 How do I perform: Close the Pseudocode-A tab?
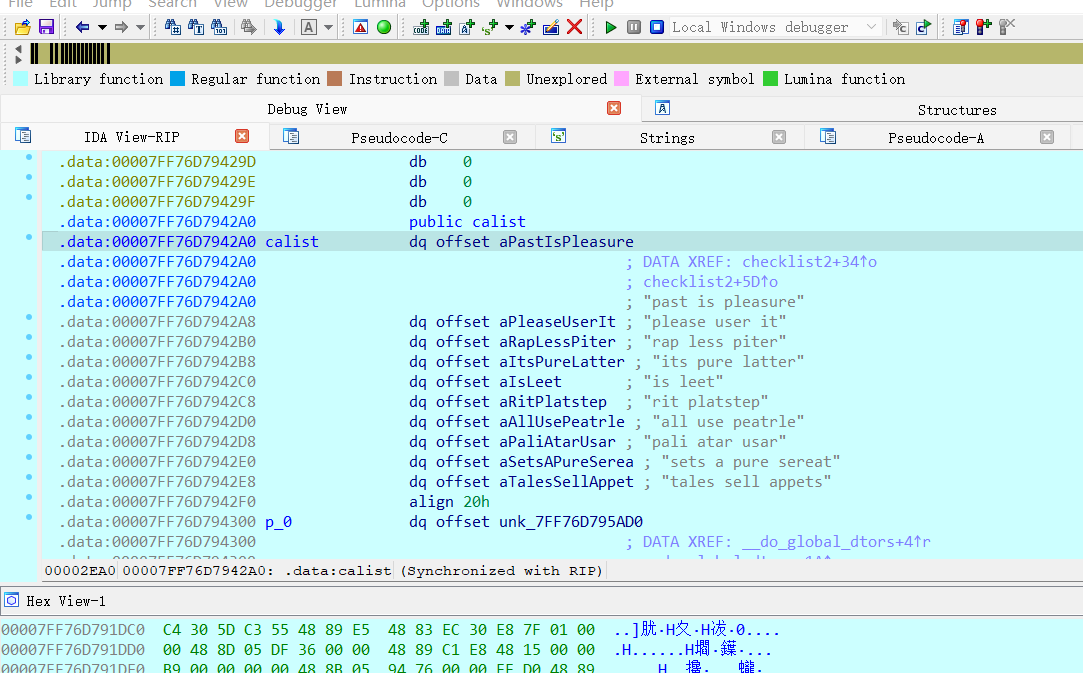[1047, 137]
